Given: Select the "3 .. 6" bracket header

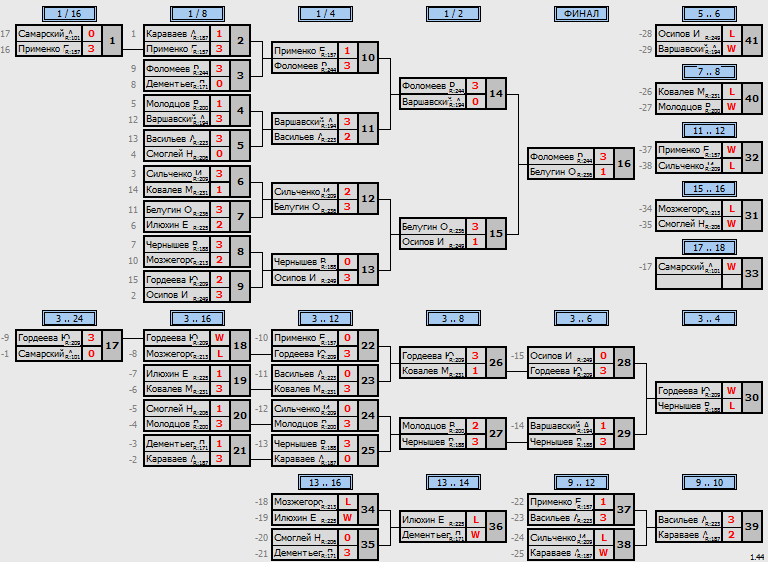Looking at the screenshot, I should coord(581,318).
